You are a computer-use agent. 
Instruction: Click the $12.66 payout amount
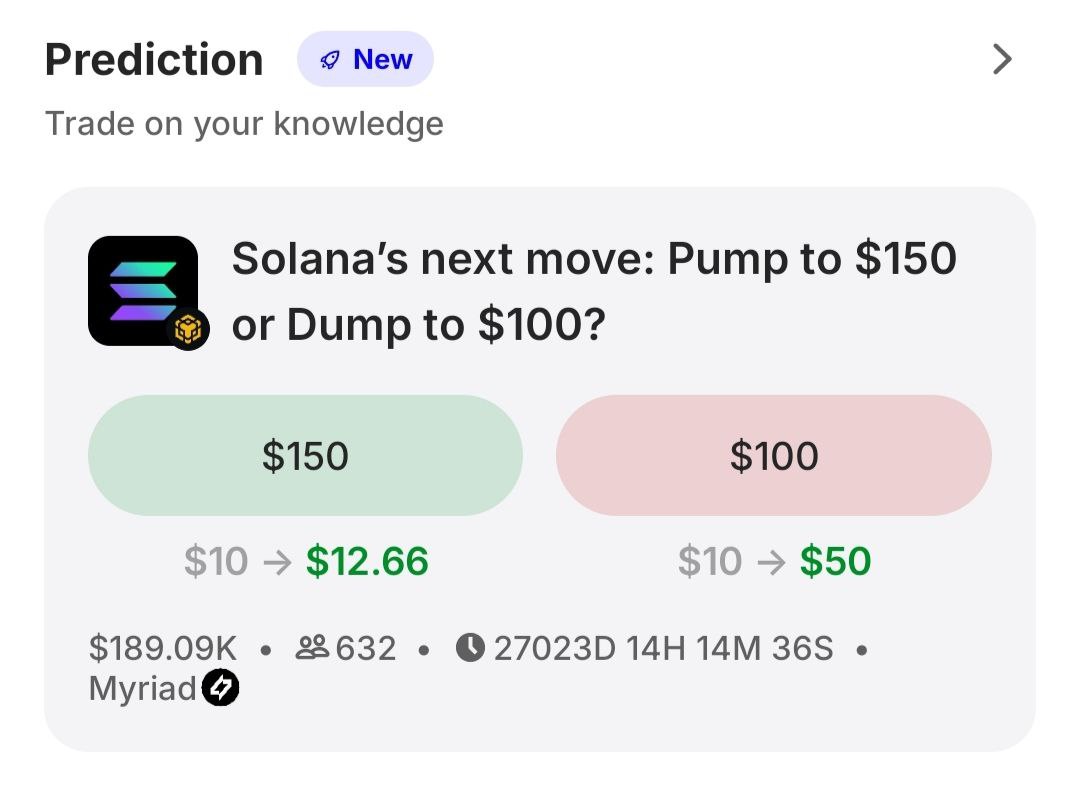(367, 562)
